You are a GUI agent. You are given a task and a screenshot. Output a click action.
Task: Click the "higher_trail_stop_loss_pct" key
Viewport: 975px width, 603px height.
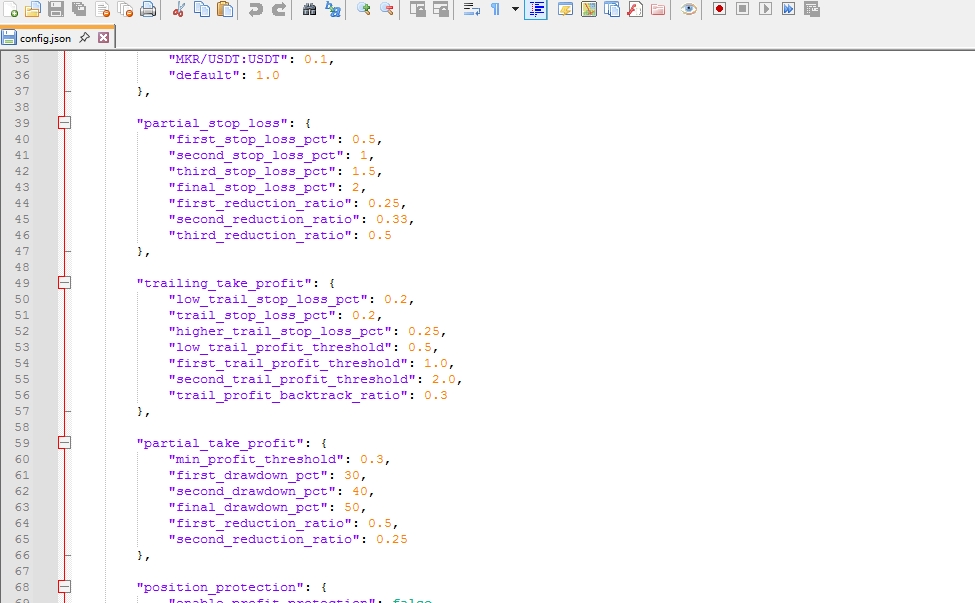tap(280, 331)
